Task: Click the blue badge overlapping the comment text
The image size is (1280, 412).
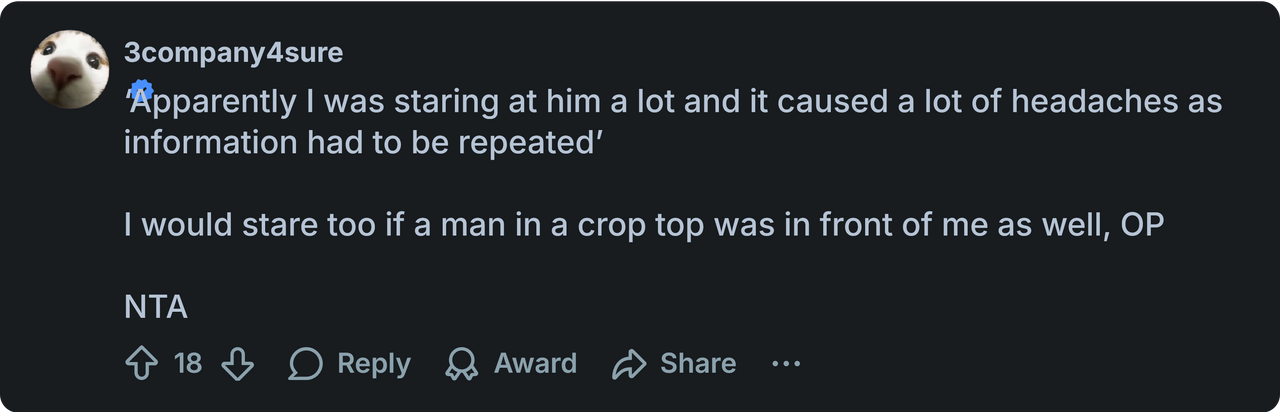Action: pyautogui.click(x=141, y=90)
